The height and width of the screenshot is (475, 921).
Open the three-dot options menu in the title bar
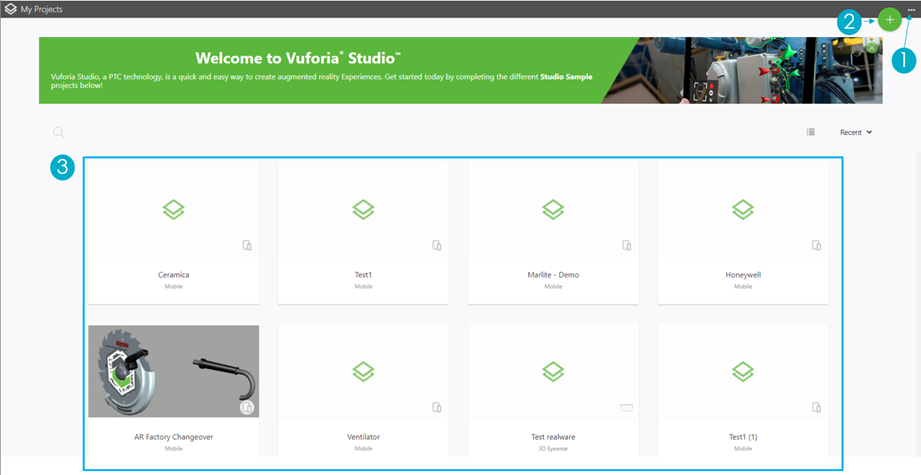pos(910,9)
